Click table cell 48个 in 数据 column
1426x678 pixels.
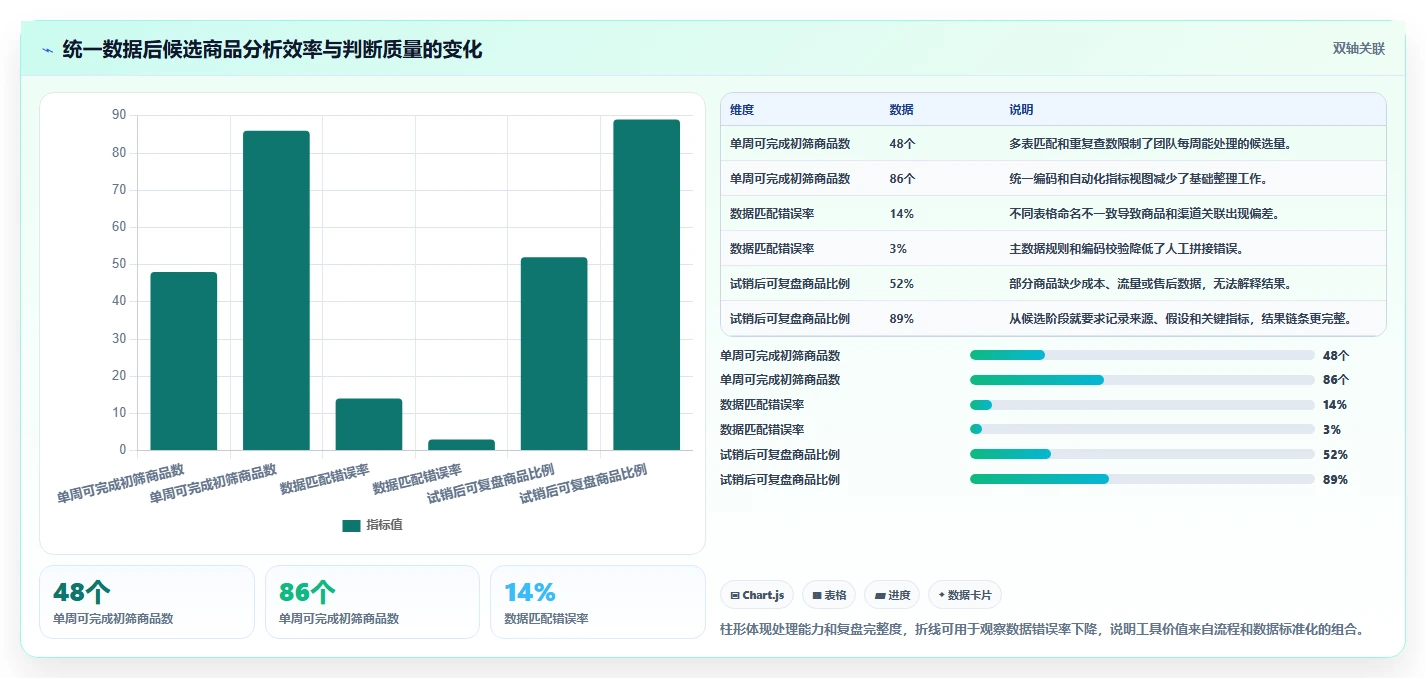click(x=902, y=144)
